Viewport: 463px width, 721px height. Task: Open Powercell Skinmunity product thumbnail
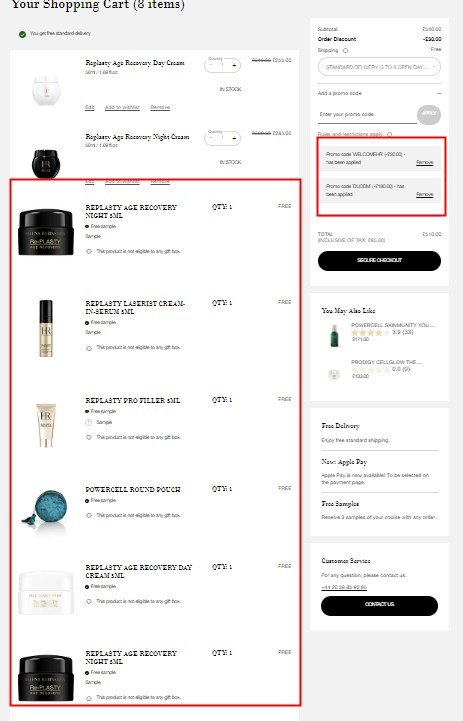335,335
